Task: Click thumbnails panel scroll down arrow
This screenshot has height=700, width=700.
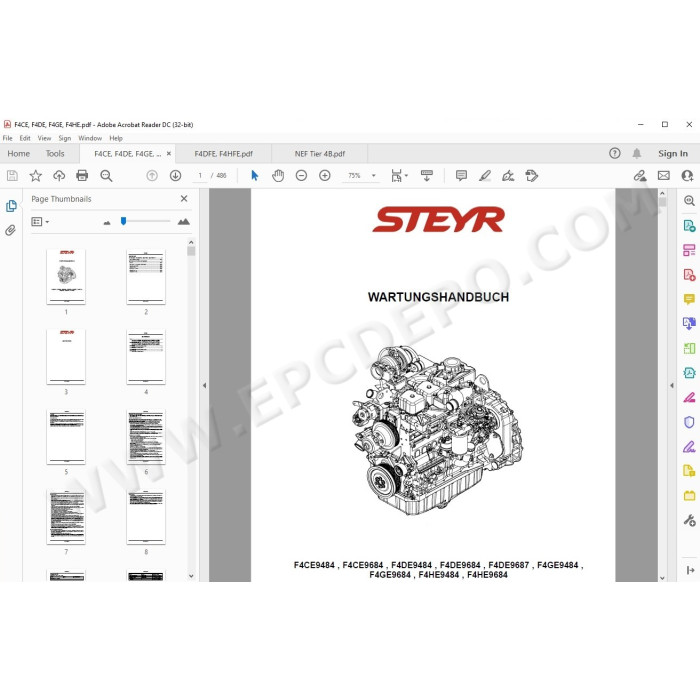Action: (x=191, y=576)
